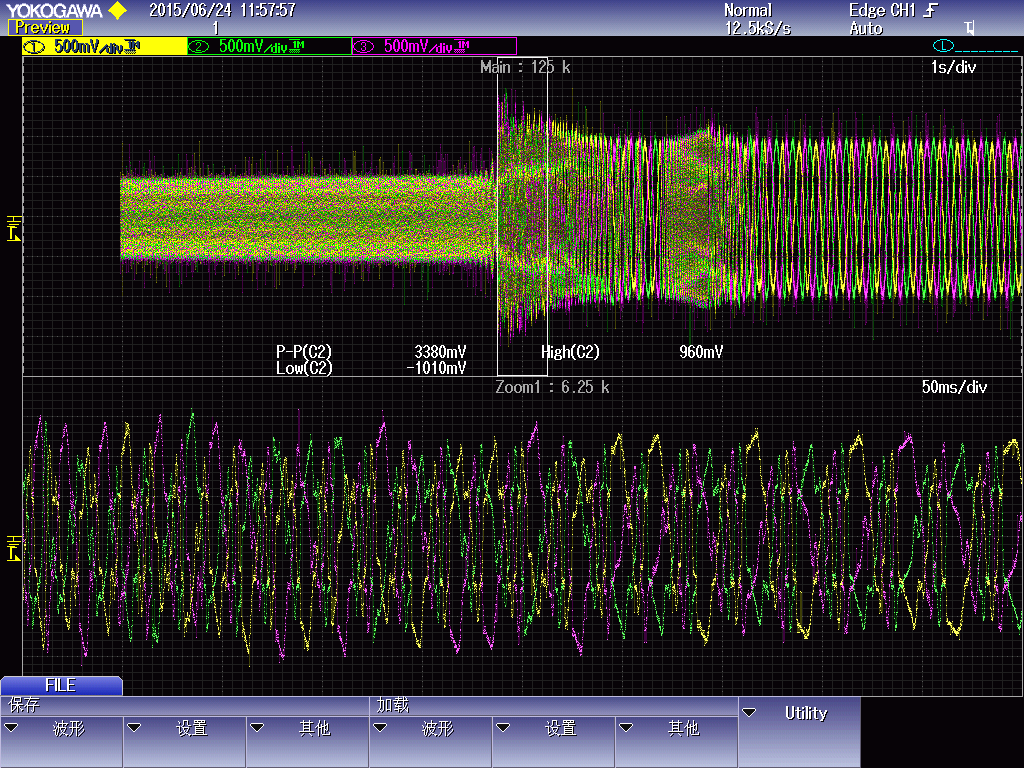Toggle magenta channel 3 500mV/div label
Screen dimensions: 1024x768
click(x=434, y=46)
